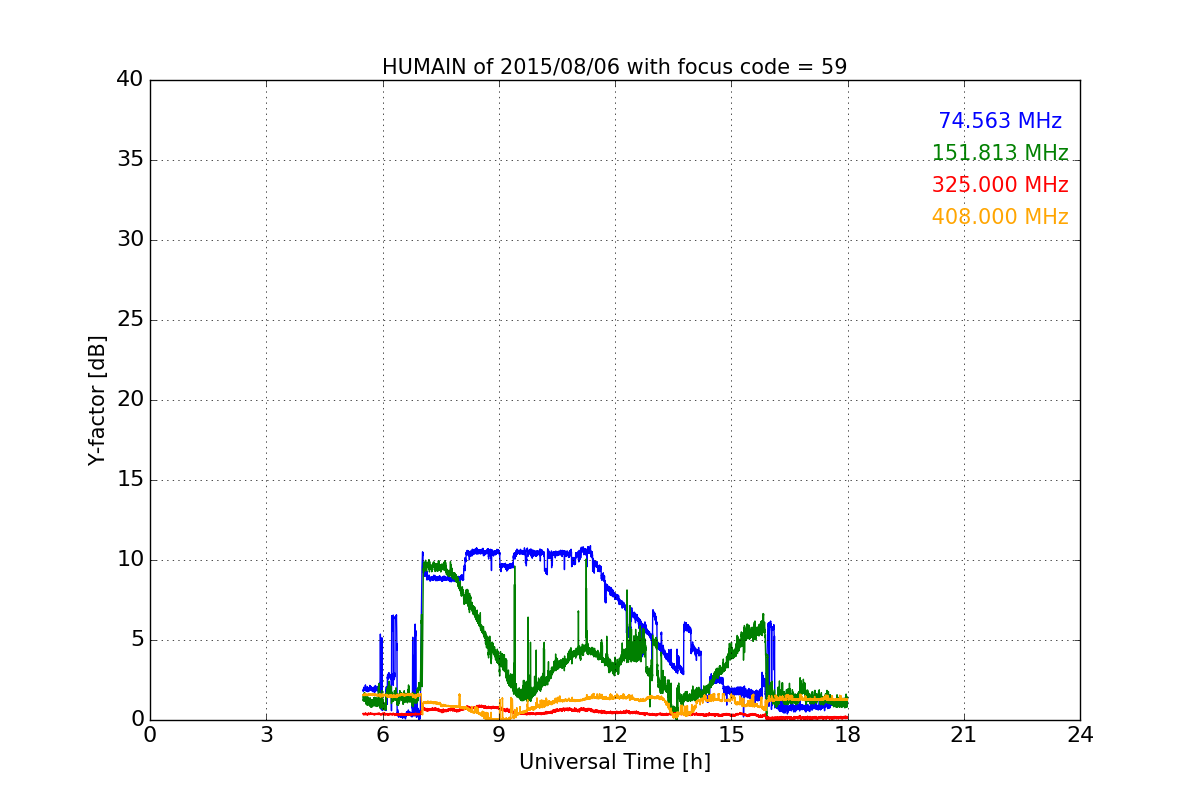Click y-axis tick value 35
Image resolution: width=1200 pixels, height=800 pixels.
pyautogui.click(x=130, y=160)
